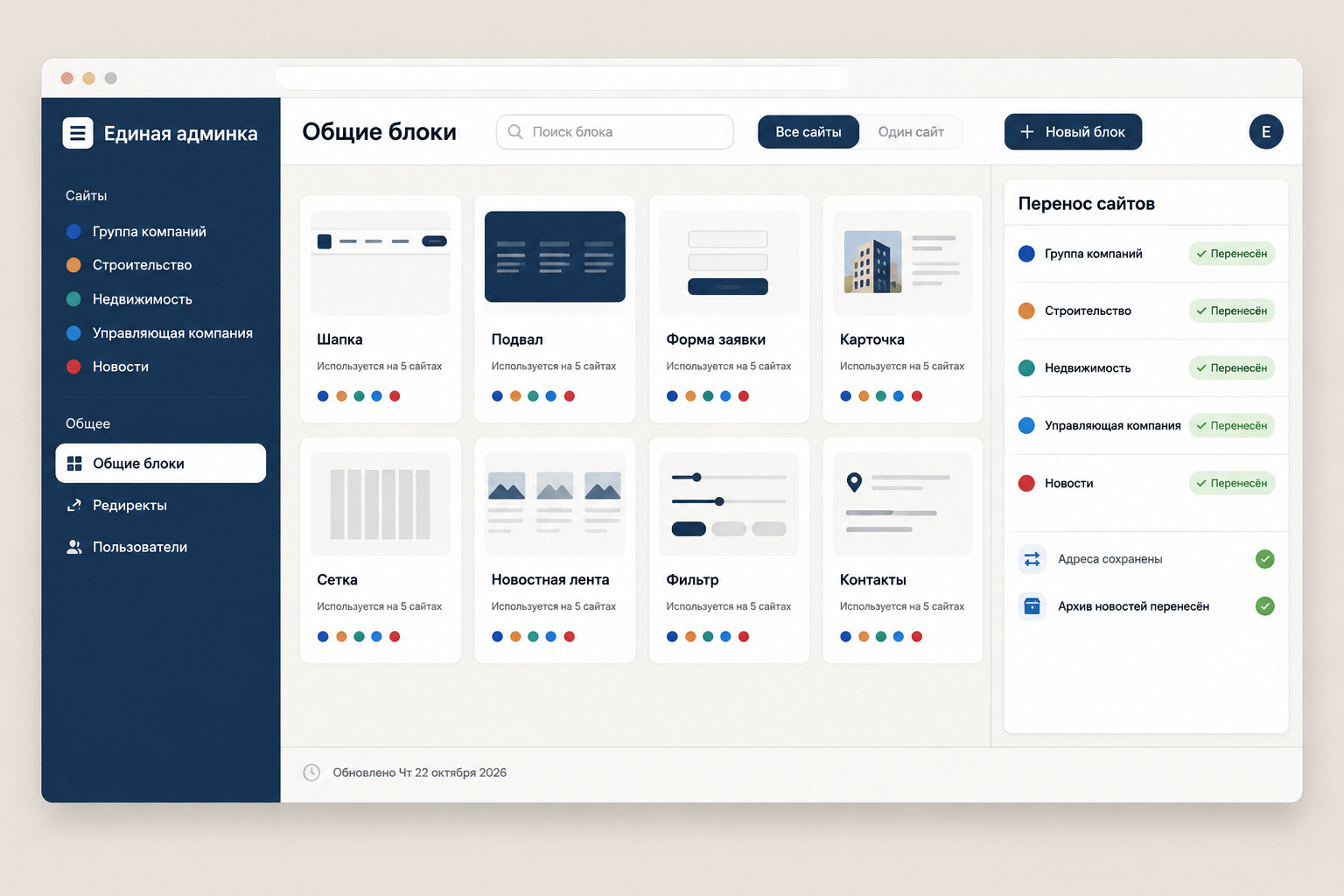1344x896 pixels.
Task: Switch filter to Один сайт
Action: click(911, 132)
